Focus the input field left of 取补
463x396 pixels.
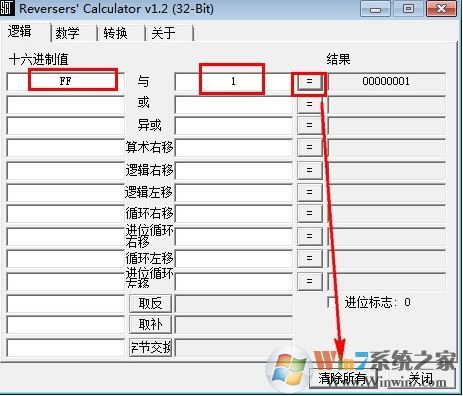click(x=66, y=325)
